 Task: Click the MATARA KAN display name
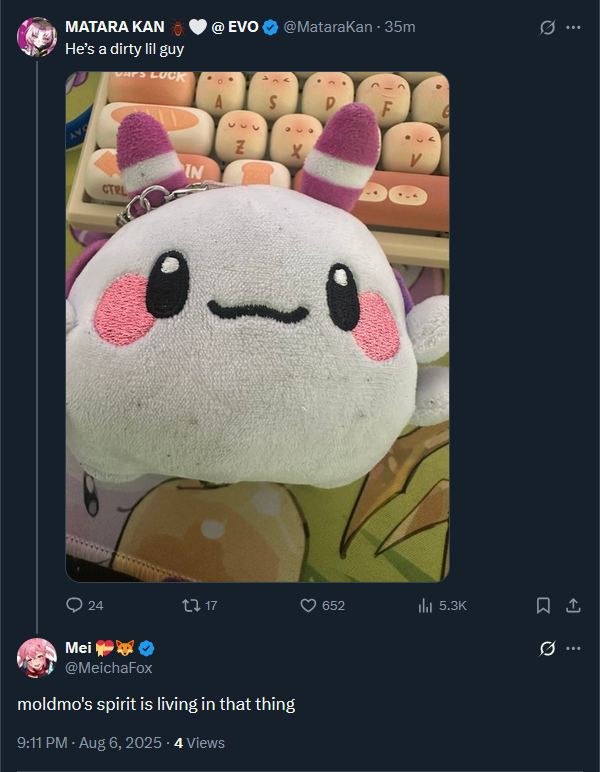click(x=115, y=27)
